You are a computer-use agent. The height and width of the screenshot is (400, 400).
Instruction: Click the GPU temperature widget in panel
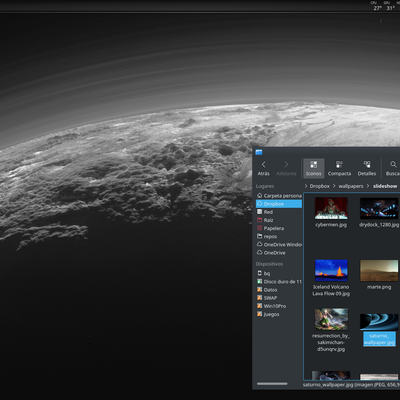[390, 6]
